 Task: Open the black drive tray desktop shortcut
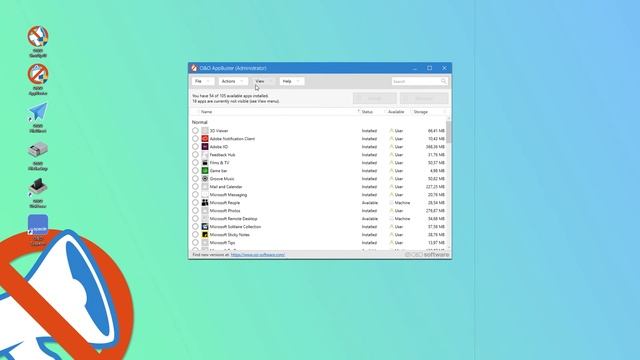[x=38, y=193]
